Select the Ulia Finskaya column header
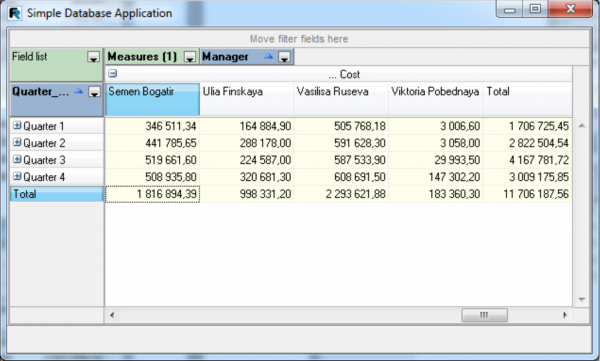The height and width of the screenshot is (361, 600). (x=247, y=99)
